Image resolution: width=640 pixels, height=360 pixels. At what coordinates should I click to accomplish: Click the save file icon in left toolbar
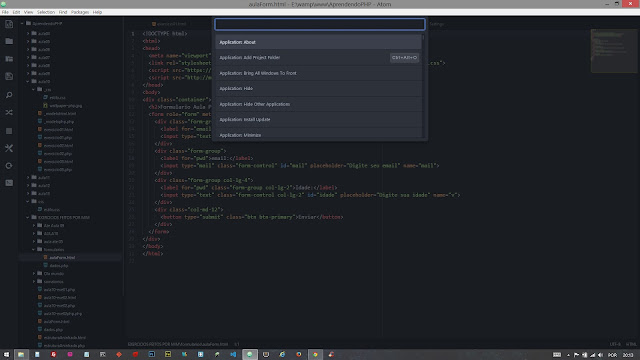9,76
